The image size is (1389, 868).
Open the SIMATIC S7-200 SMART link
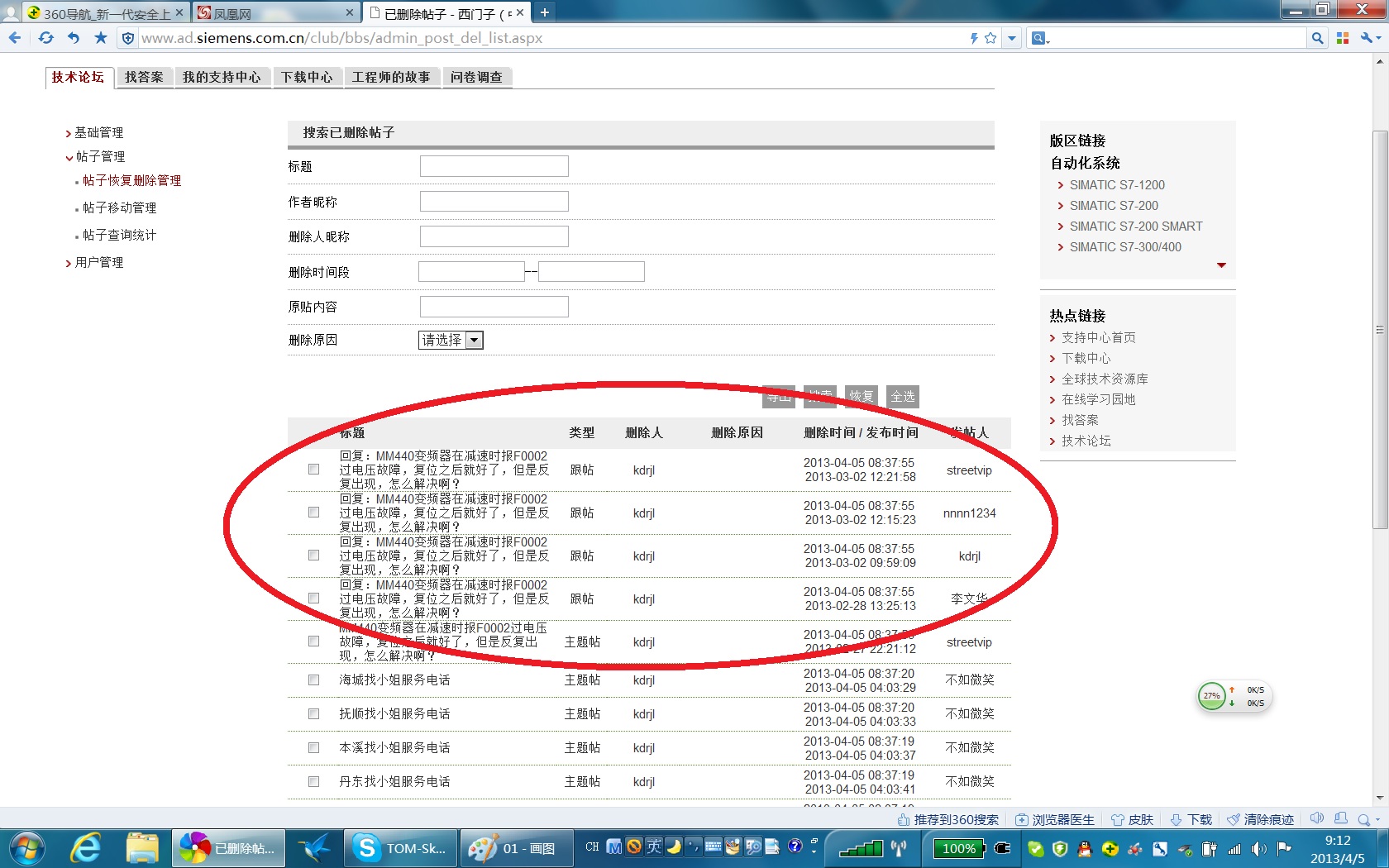pos(1136,227)
